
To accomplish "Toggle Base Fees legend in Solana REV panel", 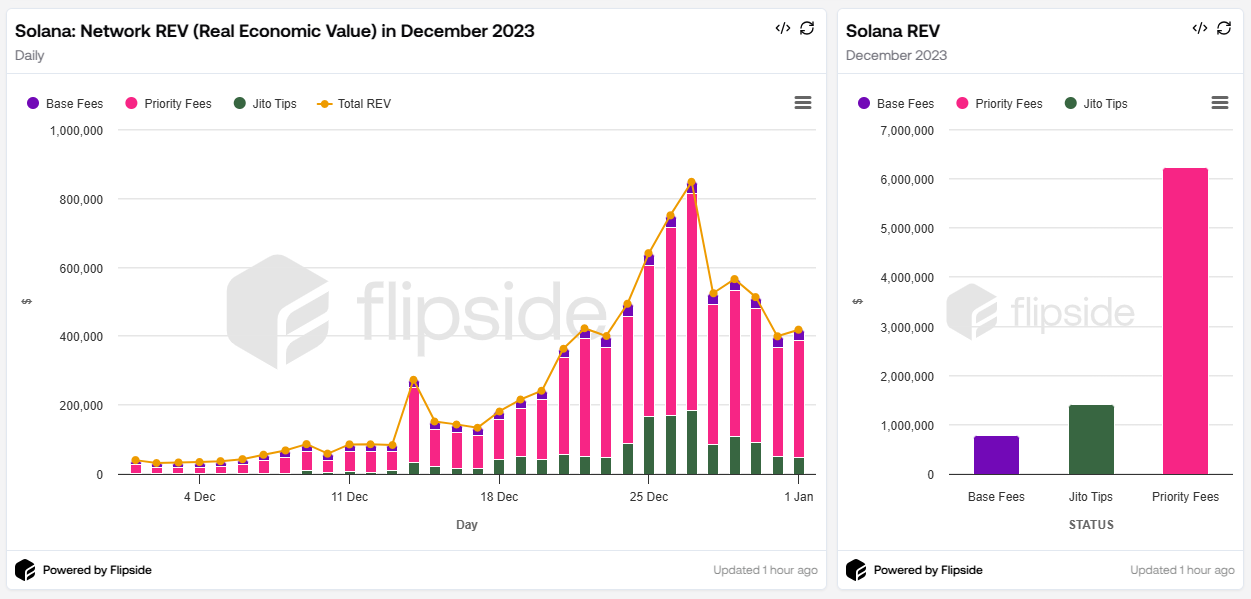I will [896, 104].
